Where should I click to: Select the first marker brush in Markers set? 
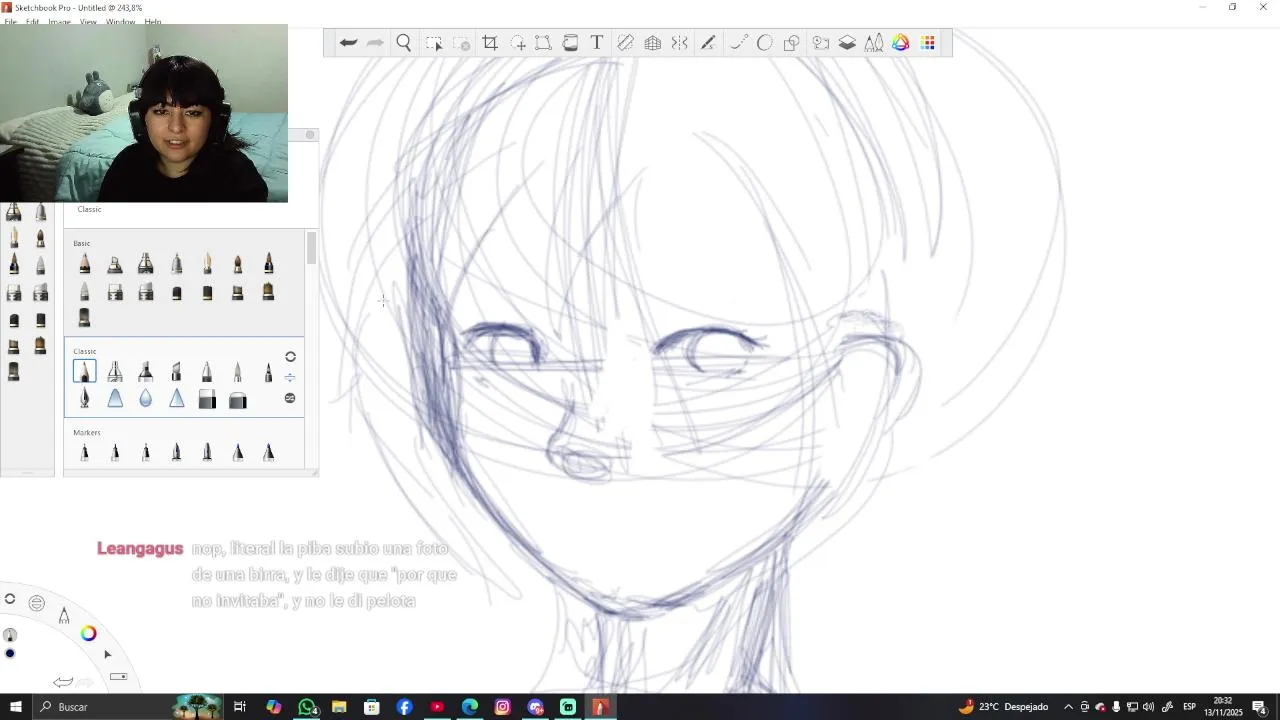point(84,453)
